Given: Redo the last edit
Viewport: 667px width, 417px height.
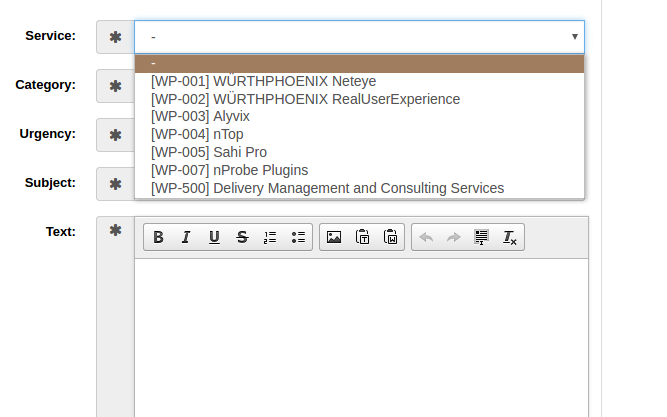Looking at the screenshot, I should [454, 237].
